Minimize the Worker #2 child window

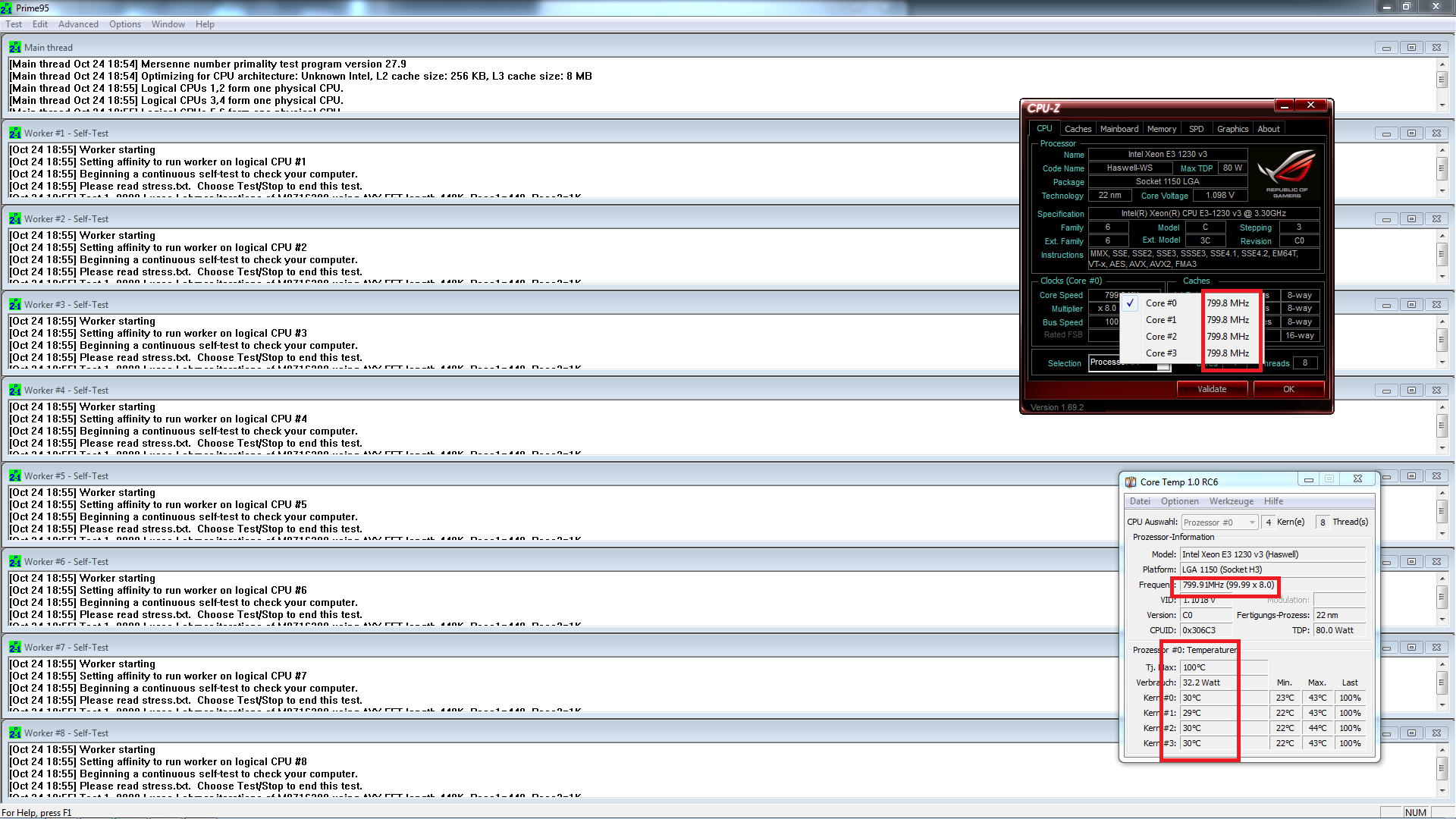coord(1386,219)
